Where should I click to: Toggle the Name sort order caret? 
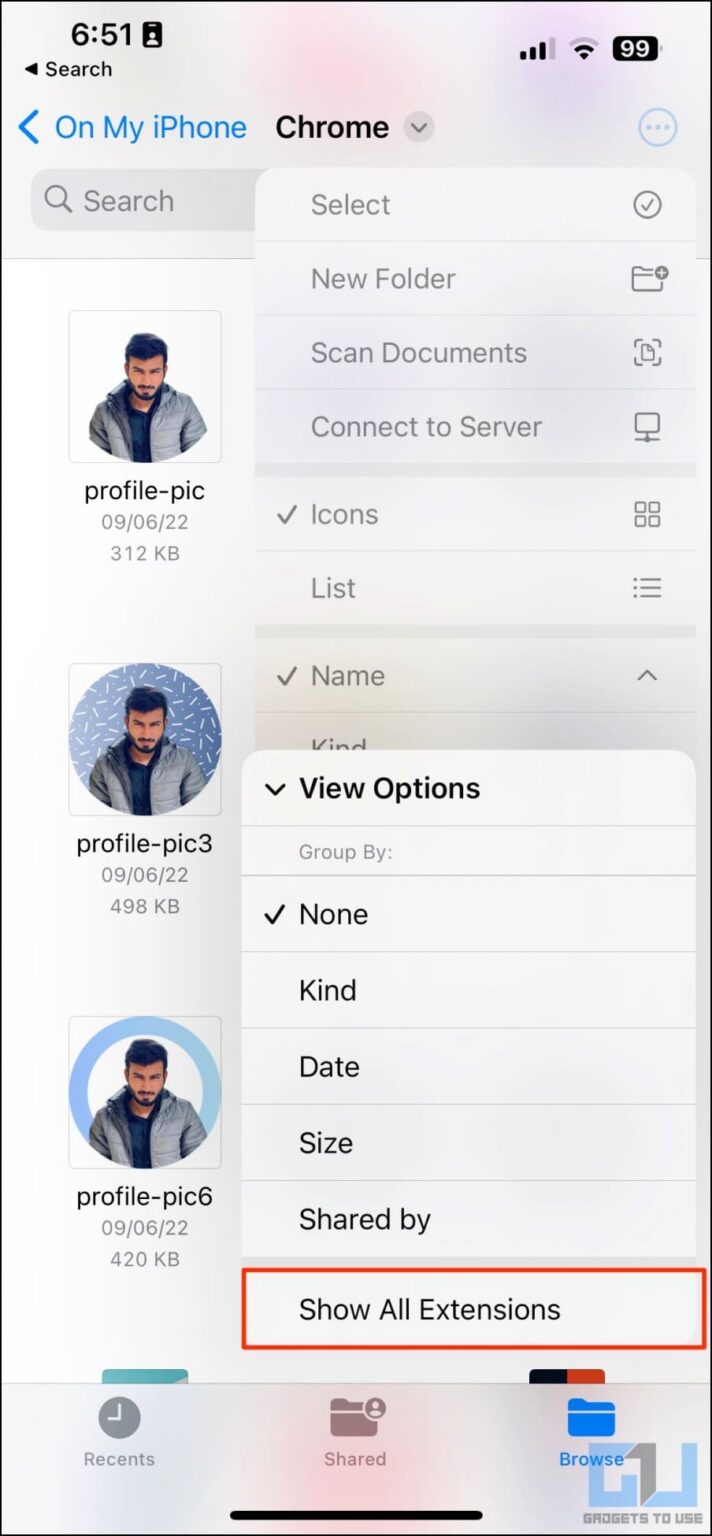coord(648,675)
